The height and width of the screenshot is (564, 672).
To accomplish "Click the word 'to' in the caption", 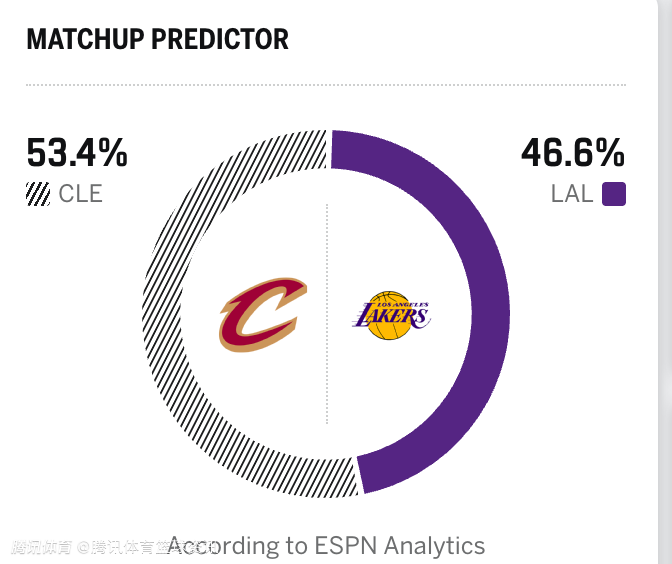I will pyautogui.click(x=296, y=546).
